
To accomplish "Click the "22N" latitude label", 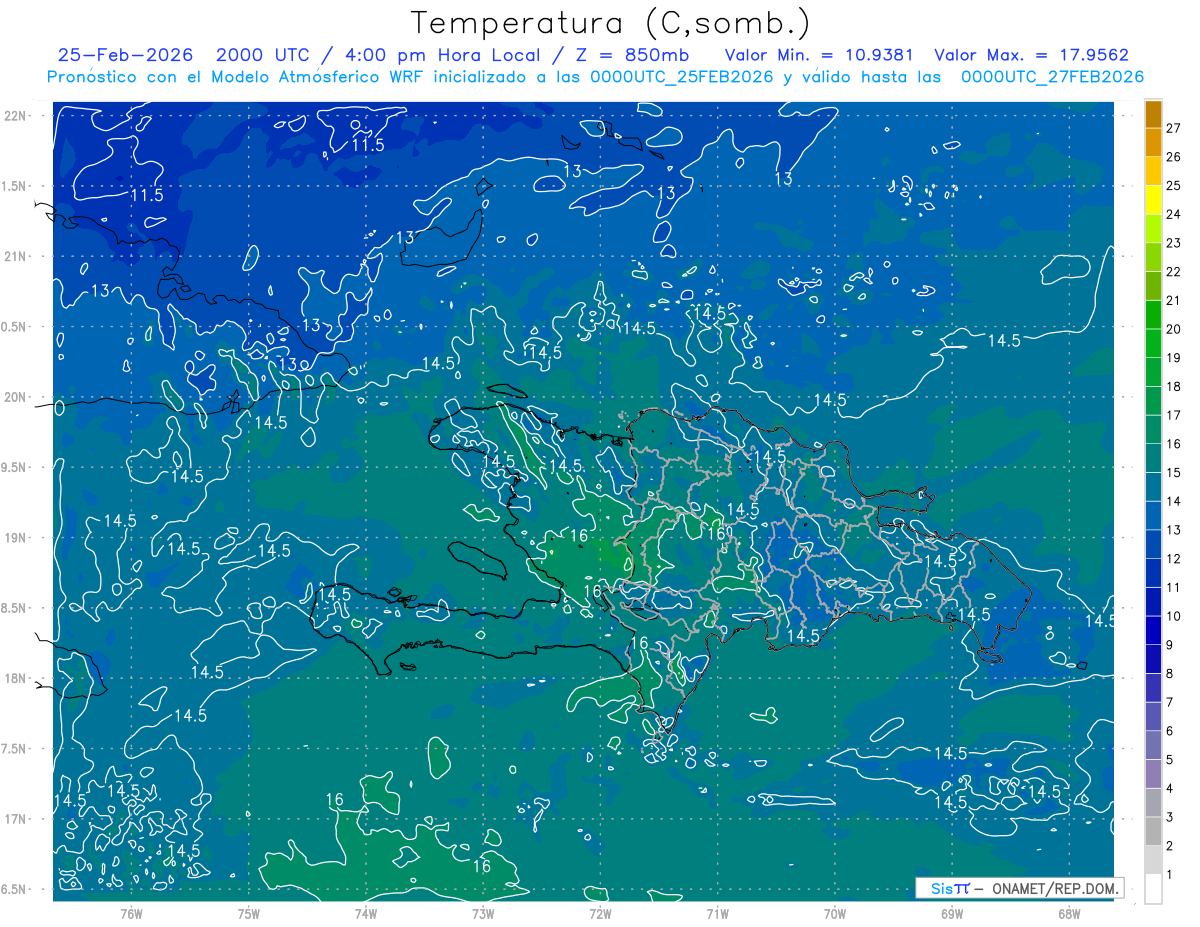I will point(16,115).
